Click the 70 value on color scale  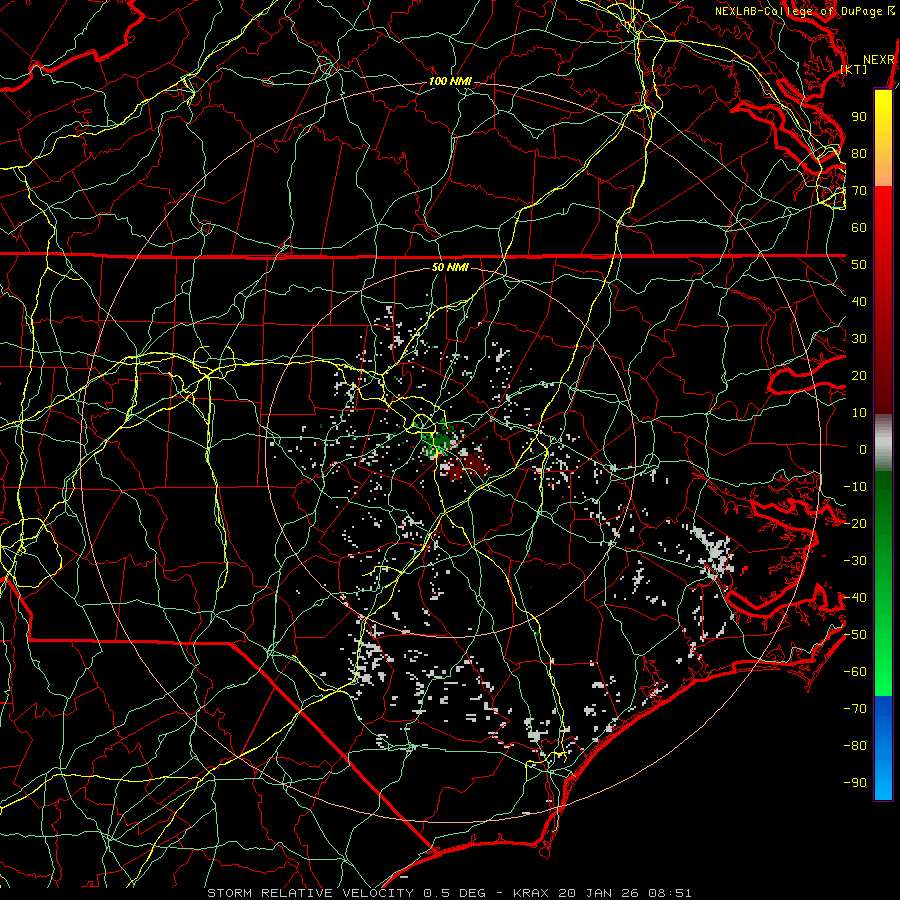[859, 191]
